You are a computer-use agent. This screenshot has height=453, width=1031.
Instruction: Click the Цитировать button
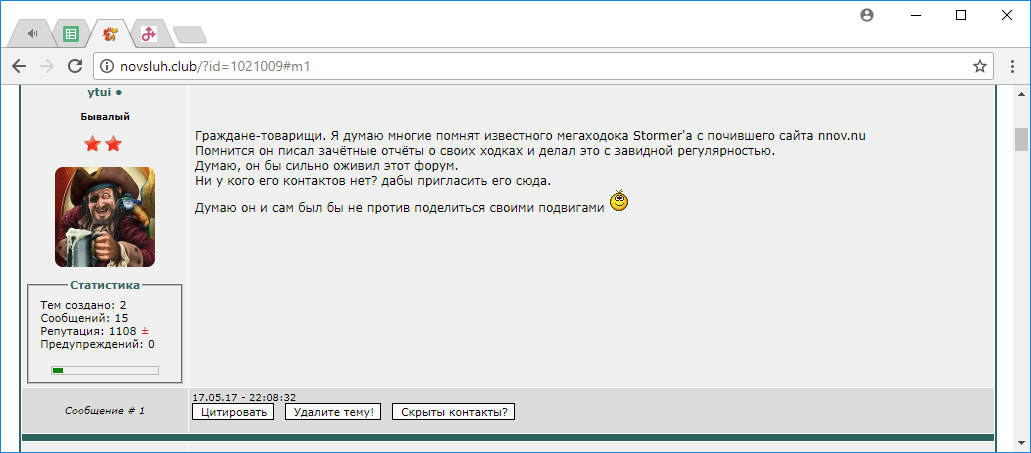tap(232, 412)
